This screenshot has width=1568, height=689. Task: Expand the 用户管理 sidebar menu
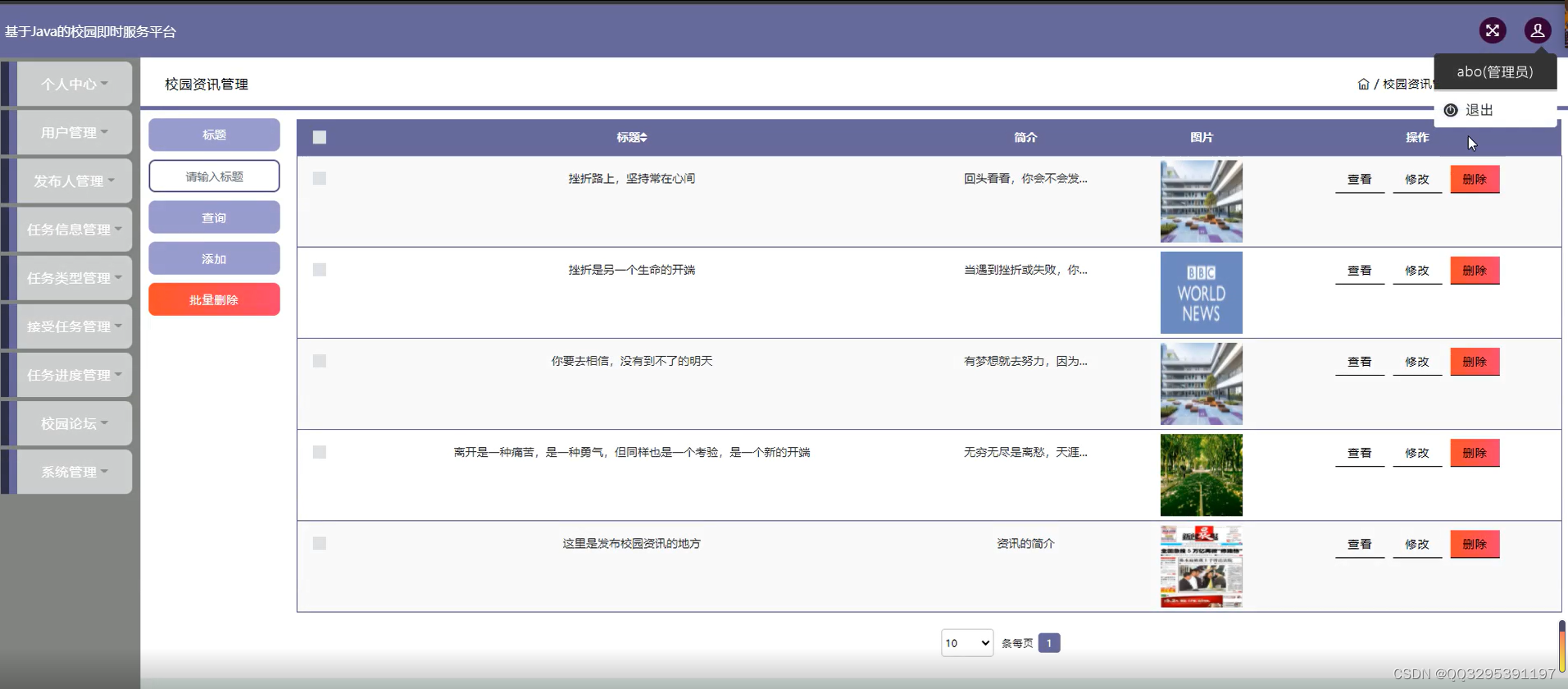coord(75,132)
